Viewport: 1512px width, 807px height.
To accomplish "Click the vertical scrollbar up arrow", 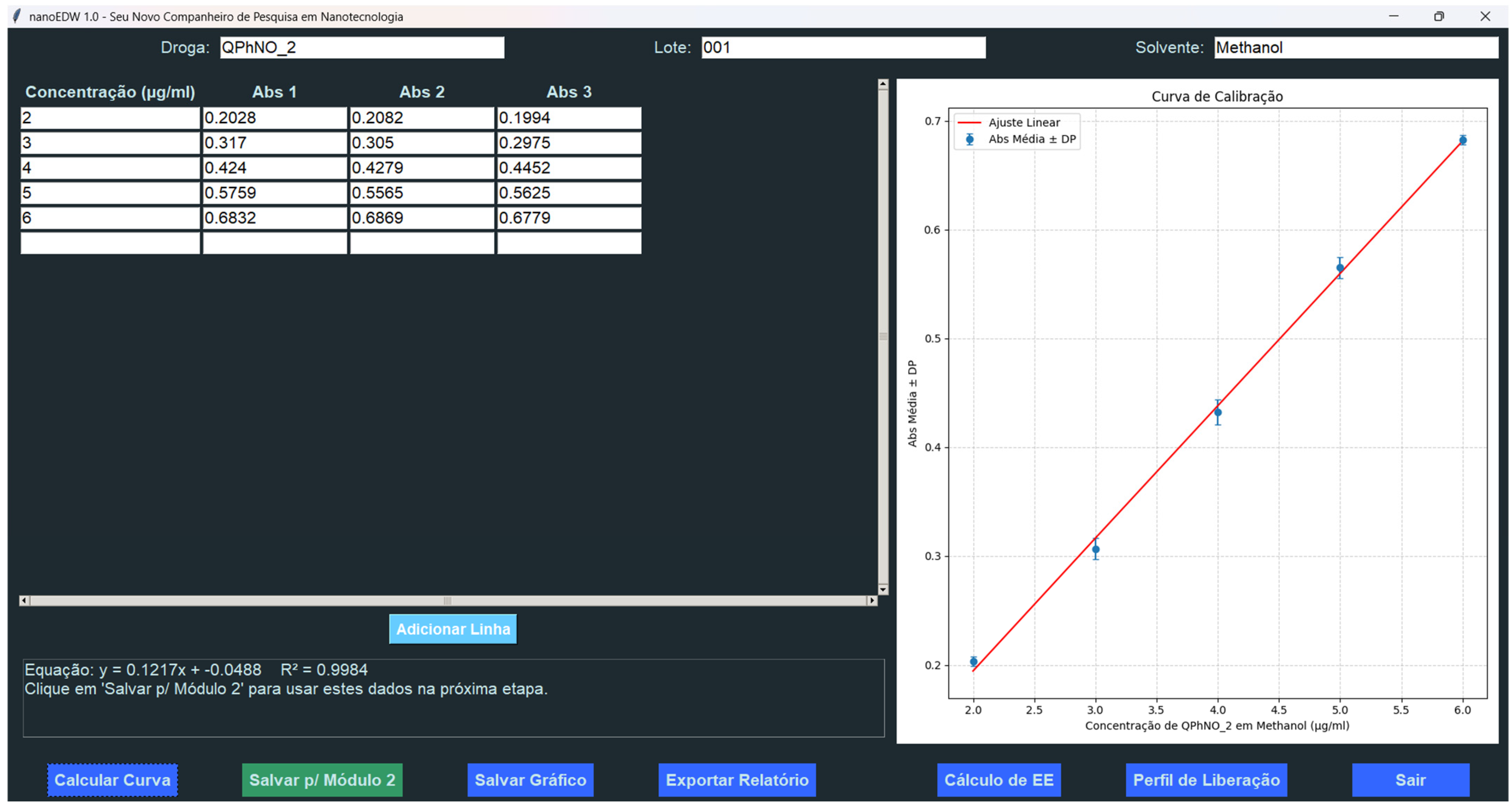I will tap(883, 85).
